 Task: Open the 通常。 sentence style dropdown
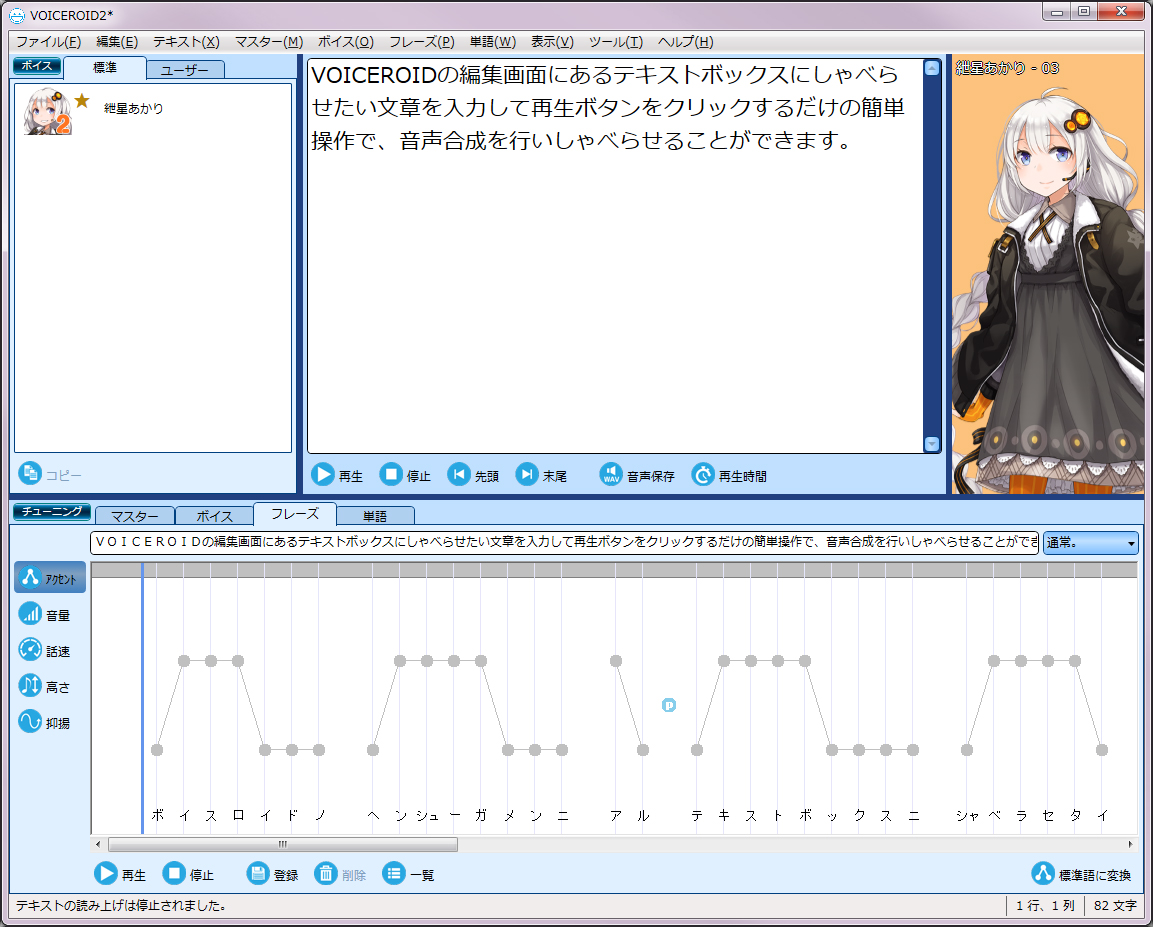click(x=1090, y=543)
